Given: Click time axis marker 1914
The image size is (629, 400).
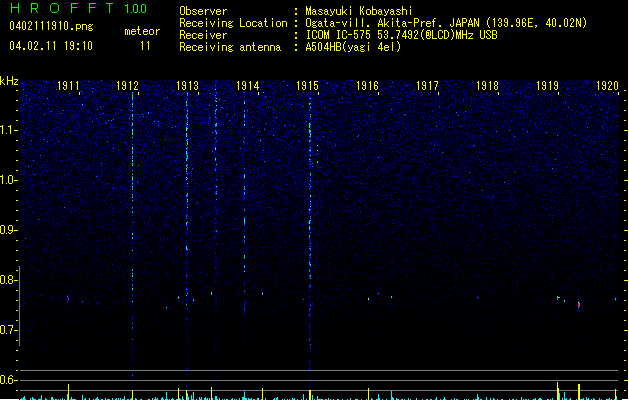Looking at the screenshot, I should pos(248,86).
